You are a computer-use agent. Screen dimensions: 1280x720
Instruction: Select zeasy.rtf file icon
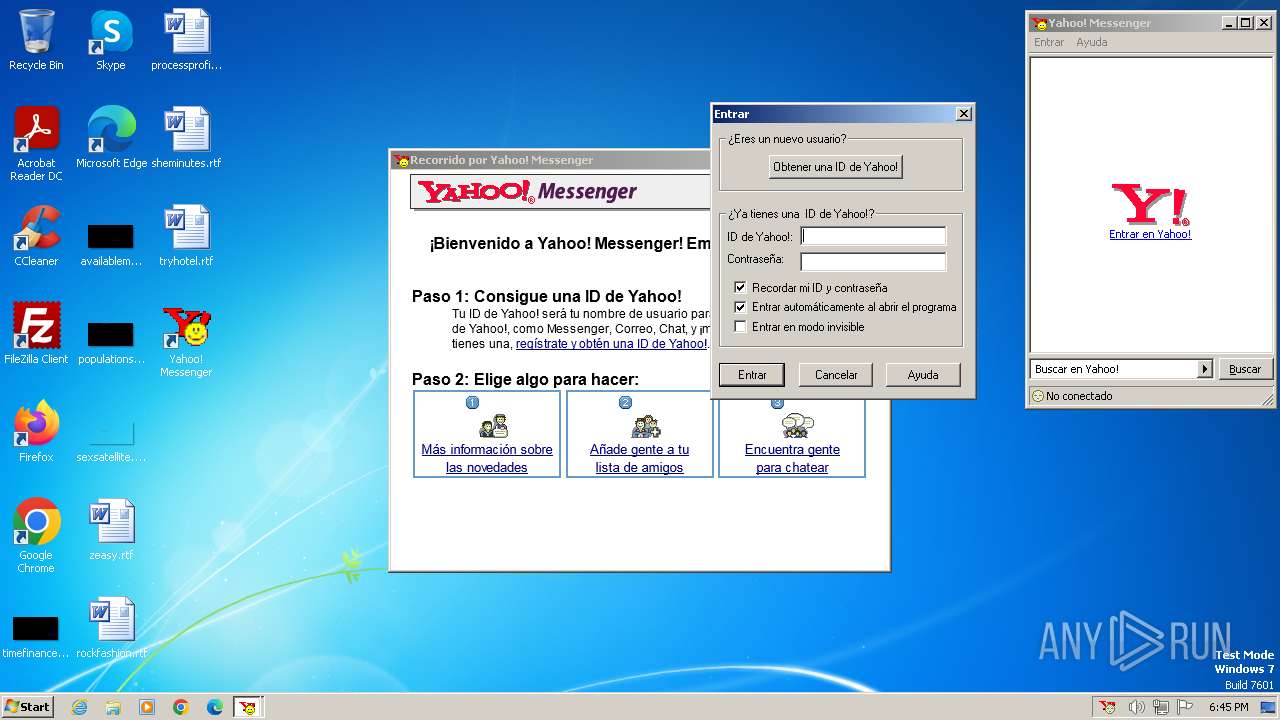pos(111,530)
